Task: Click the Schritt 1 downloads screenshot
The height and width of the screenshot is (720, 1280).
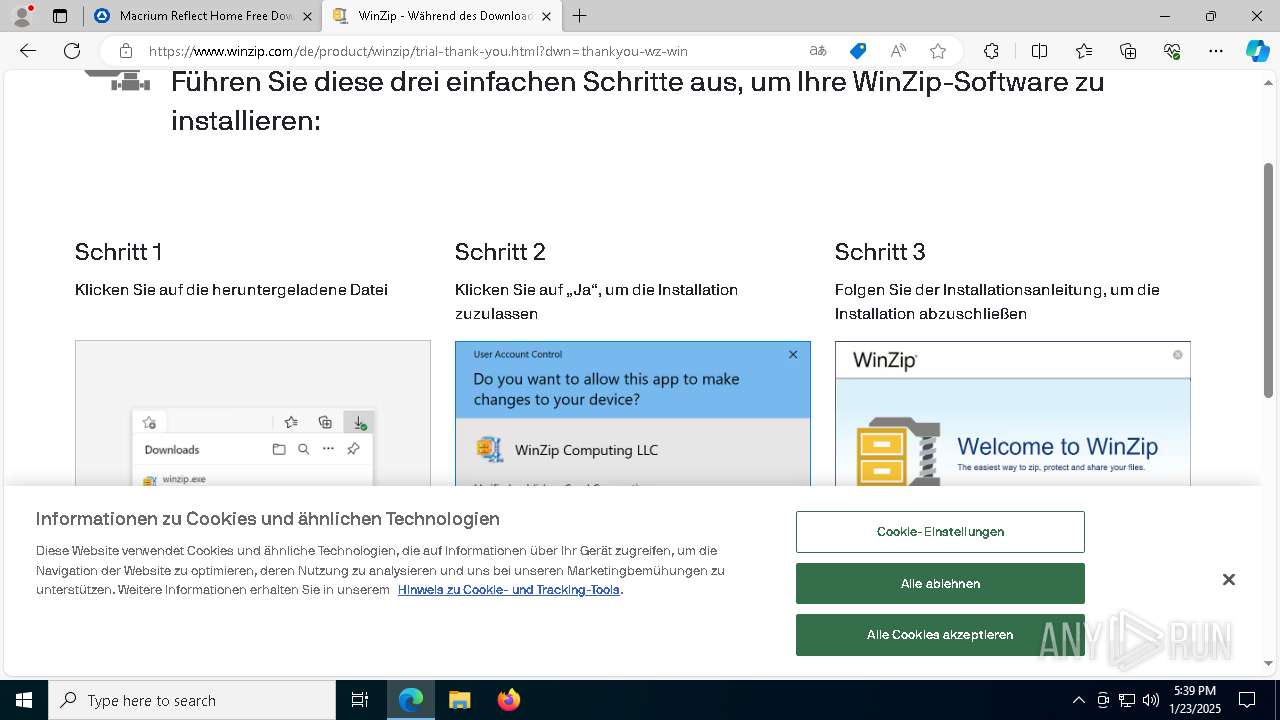Action: (253, 413)
